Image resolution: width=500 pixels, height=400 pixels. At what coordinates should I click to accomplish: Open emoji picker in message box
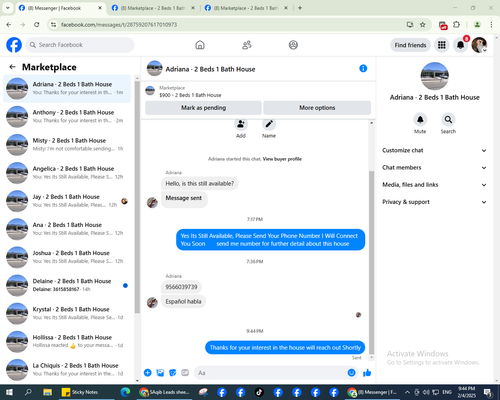point(351,373)
